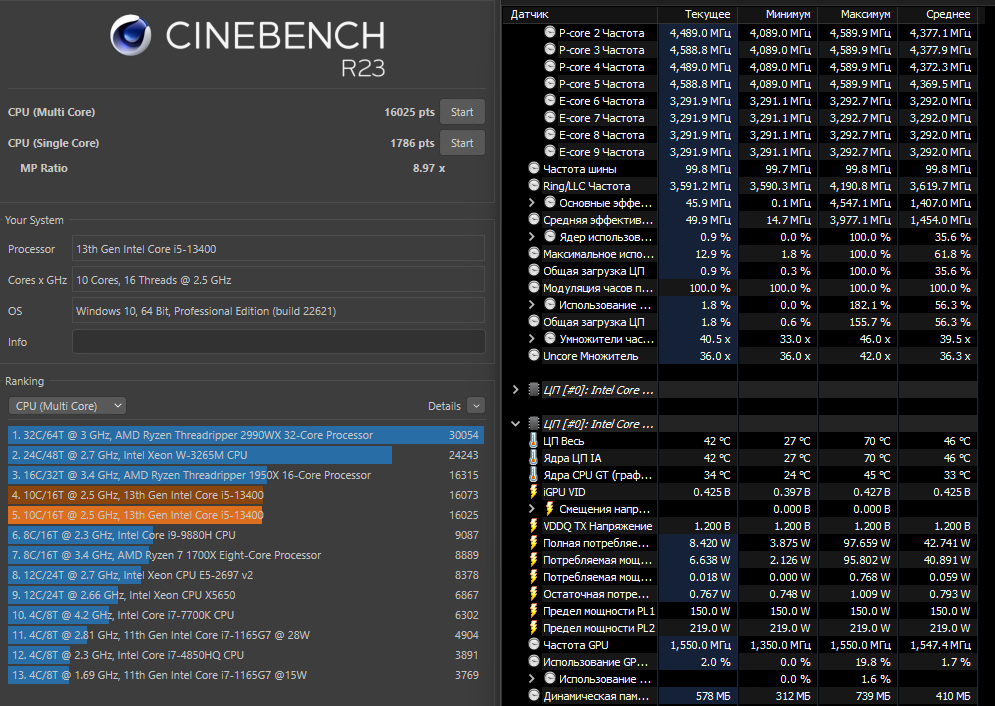Click the clock icon of P-core 2 Частота
Screen dimensions: 995x706
pos(550,32)
